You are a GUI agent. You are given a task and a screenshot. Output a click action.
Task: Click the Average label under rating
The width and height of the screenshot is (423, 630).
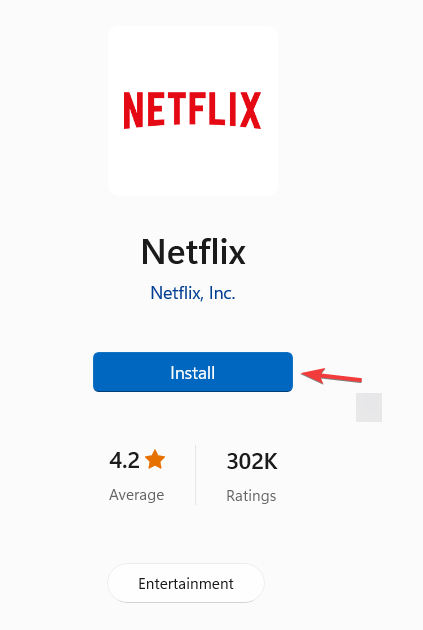pos(137,495)
